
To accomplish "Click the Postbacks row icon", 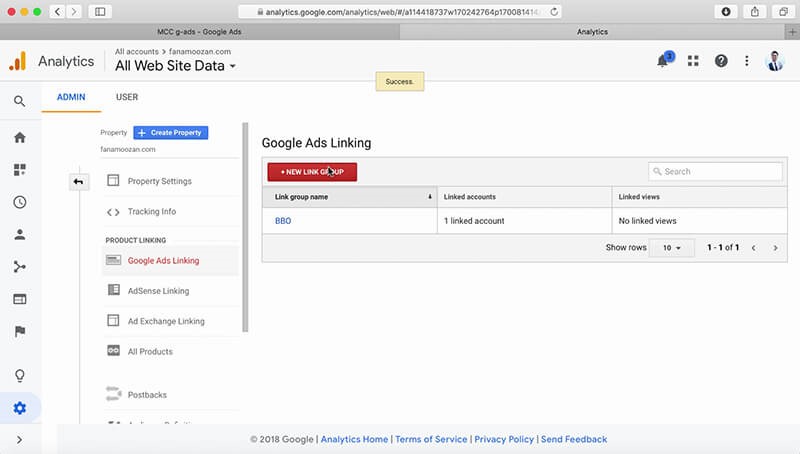I will [113, 394].
